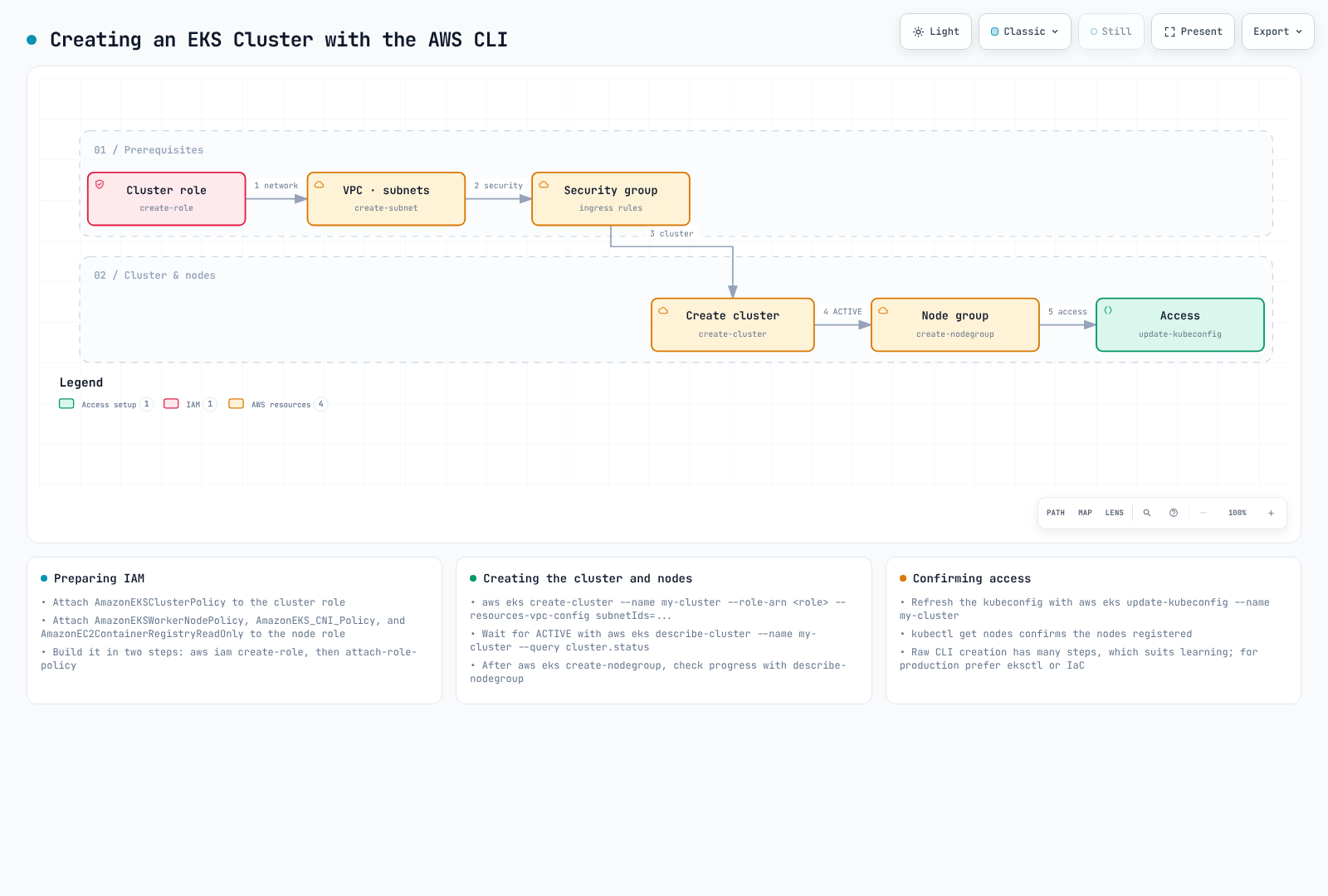Click 'create-cluster' subtitle in Create cluster node
Viewport: 1328px width, 896px height.
tap(733, 334)
